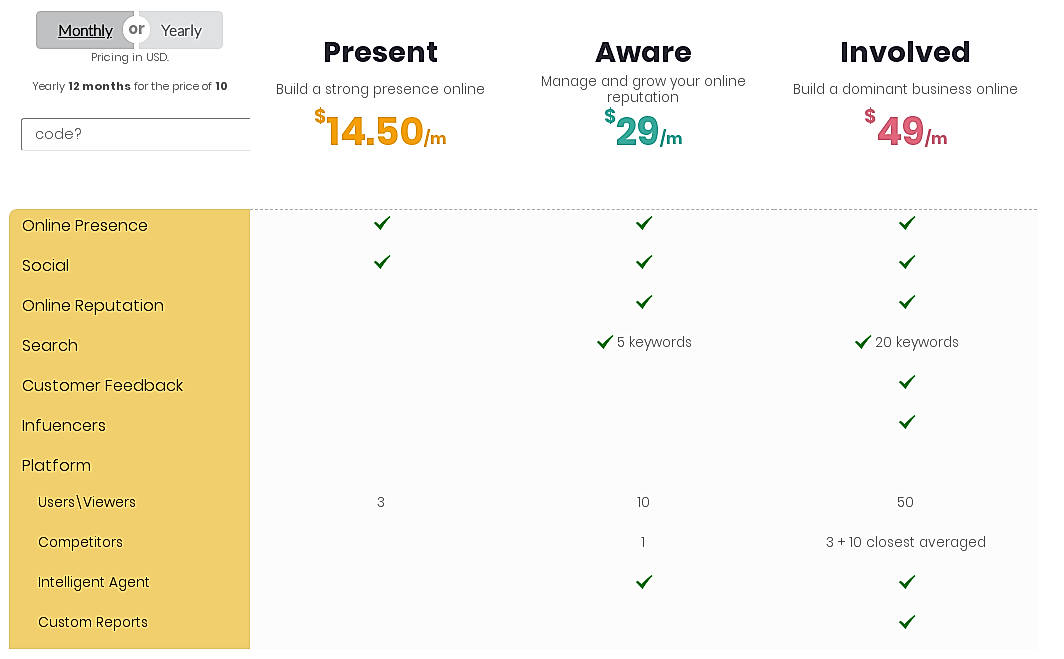This screenshot has height=659, width=1064.
Task: Switch billing to Monthly
Action: click(85, 31)
